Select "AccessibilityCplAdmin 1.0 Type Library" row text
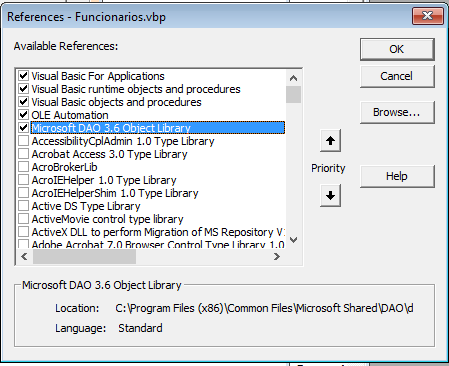Image resolution: width=449 pixels, height=366 pixels. coord(123,141)
